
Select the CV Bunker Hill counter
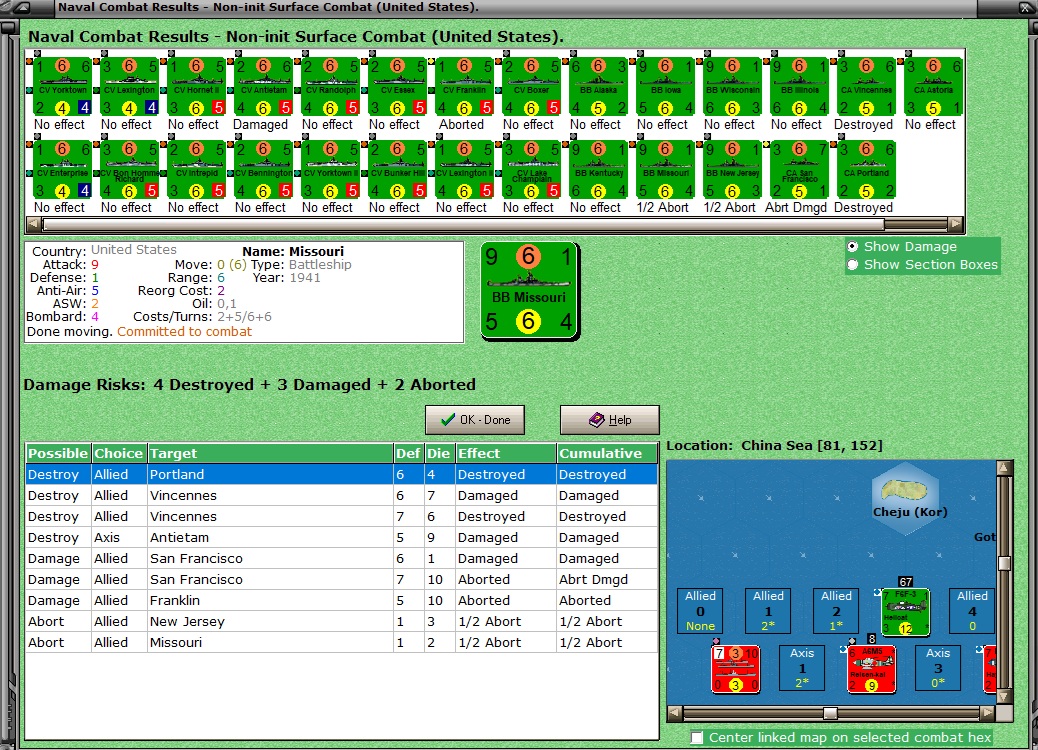(397, 170)
